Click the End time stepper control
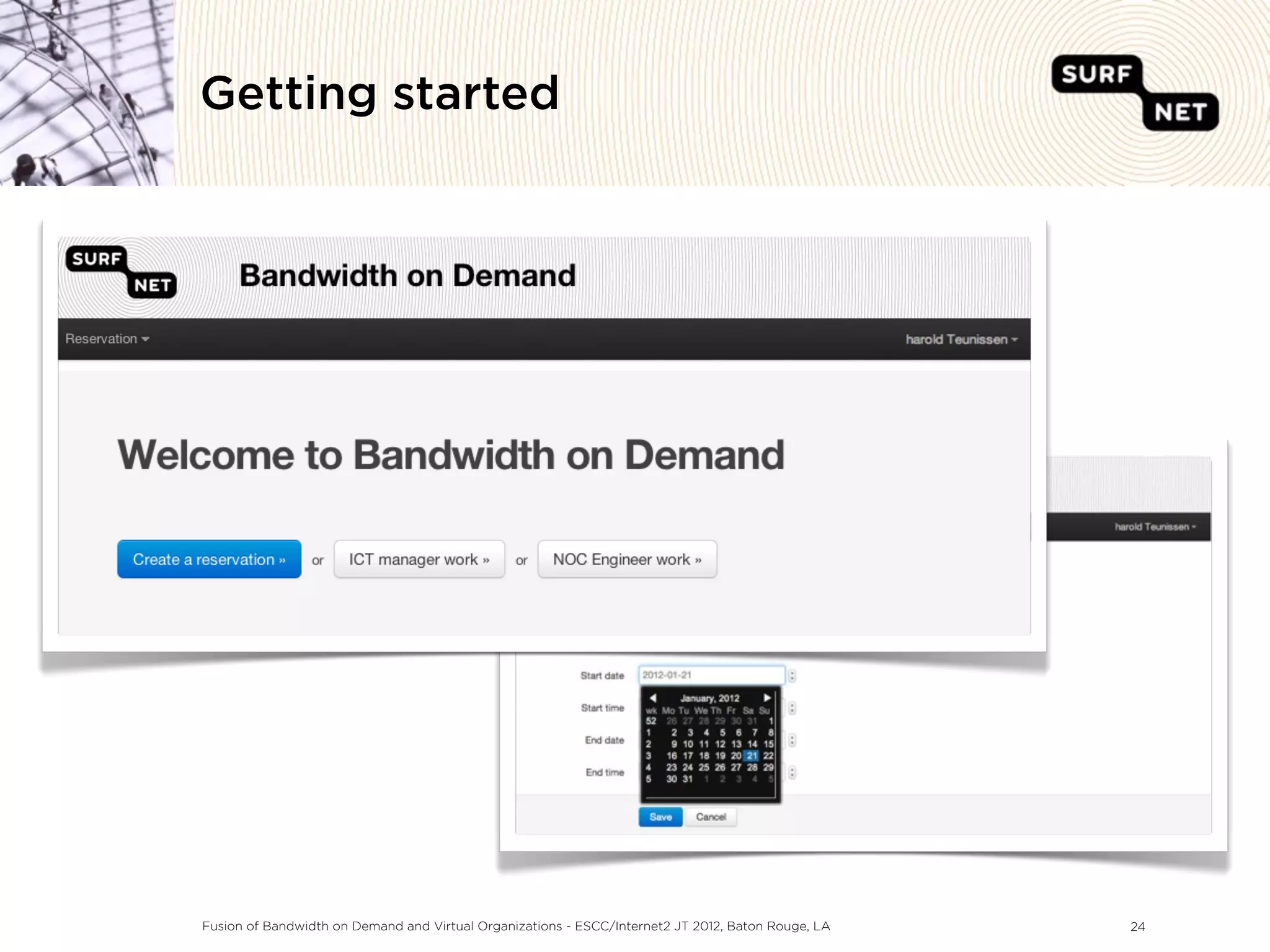 tap(792, 772)
